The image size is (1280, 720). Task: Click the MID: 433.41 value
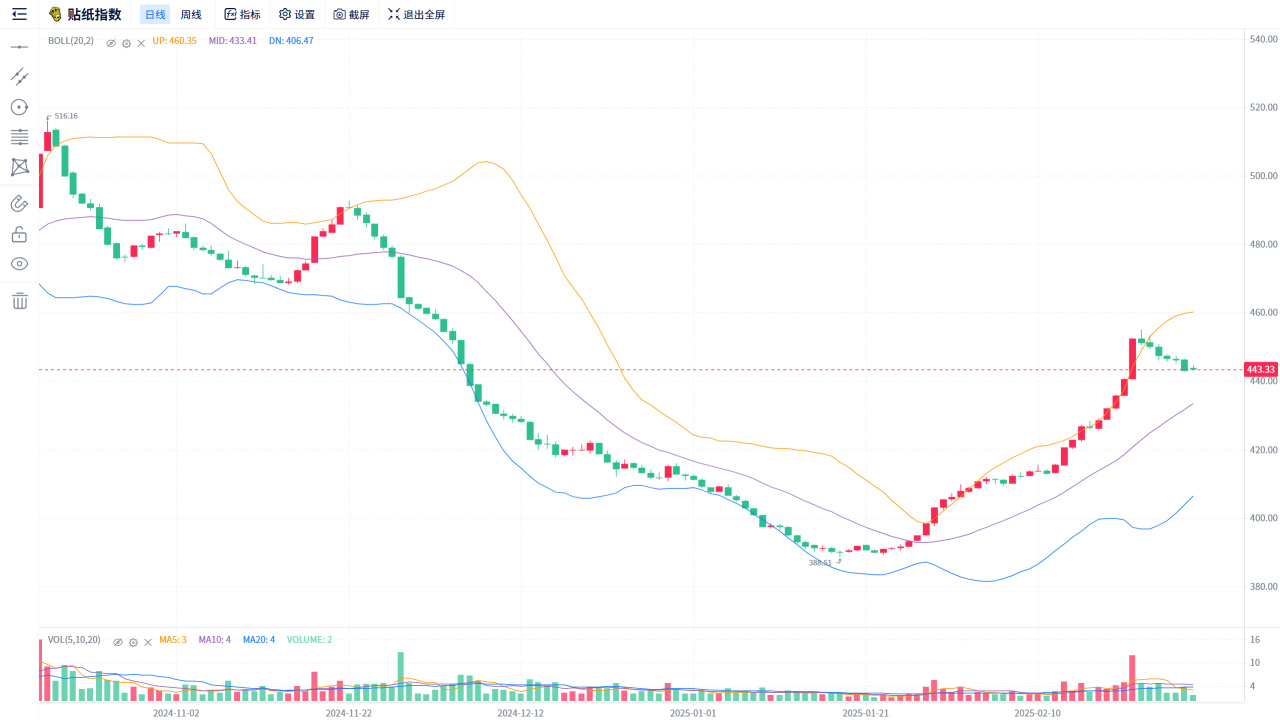[x=233, y=41]
